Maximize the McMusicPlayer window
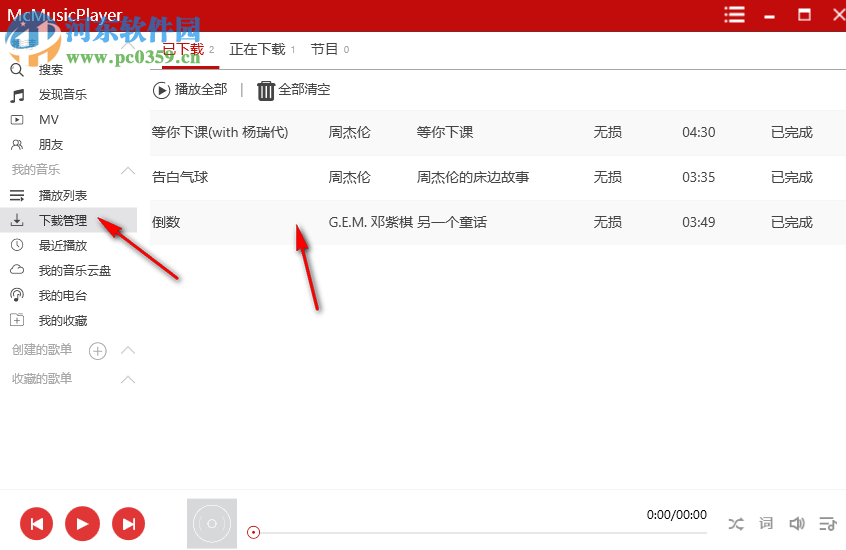The image size is (846, 550). (804, 15)
